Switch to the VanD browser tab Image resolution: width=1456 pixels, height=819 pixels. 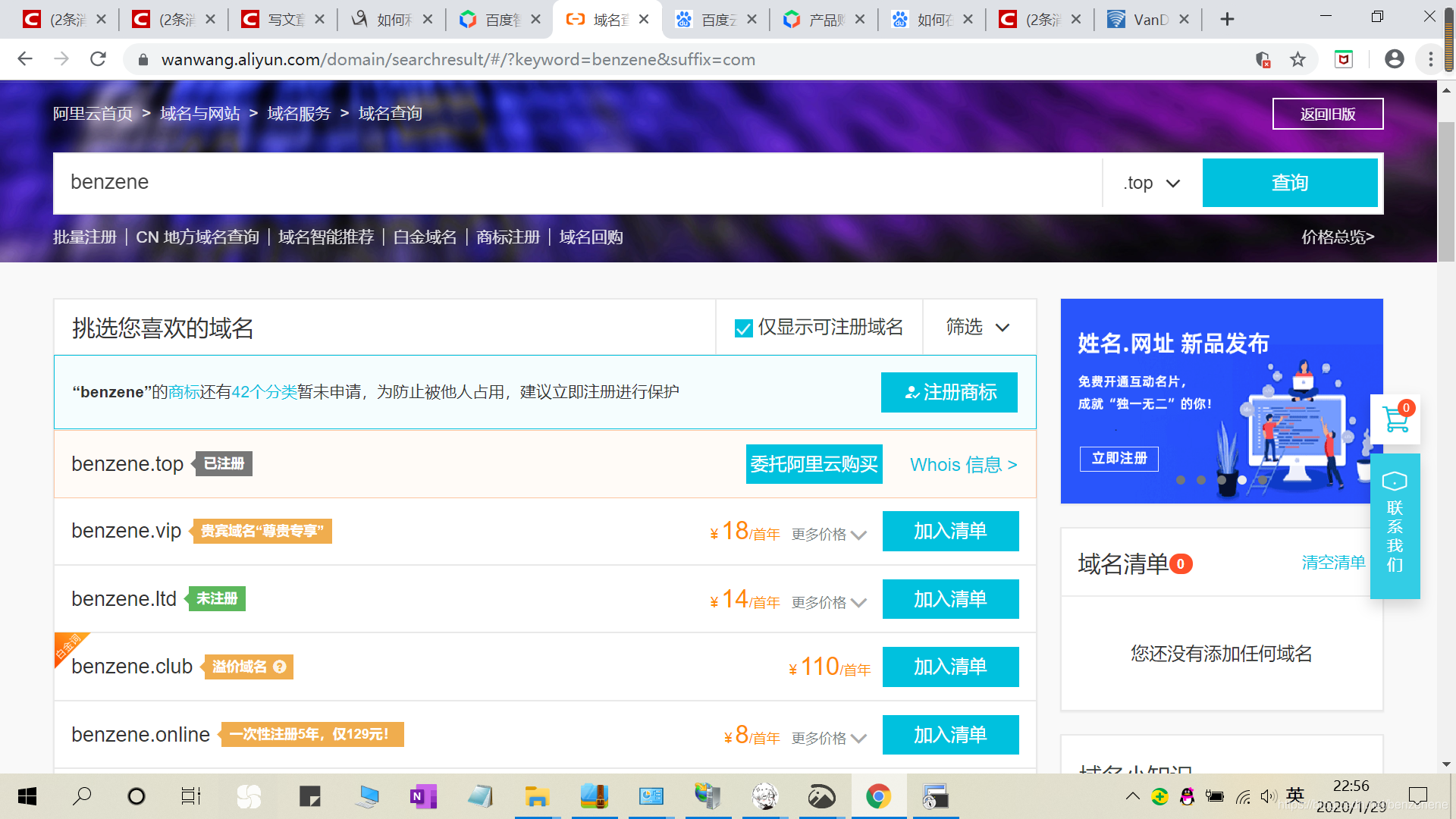point(1145,19)
